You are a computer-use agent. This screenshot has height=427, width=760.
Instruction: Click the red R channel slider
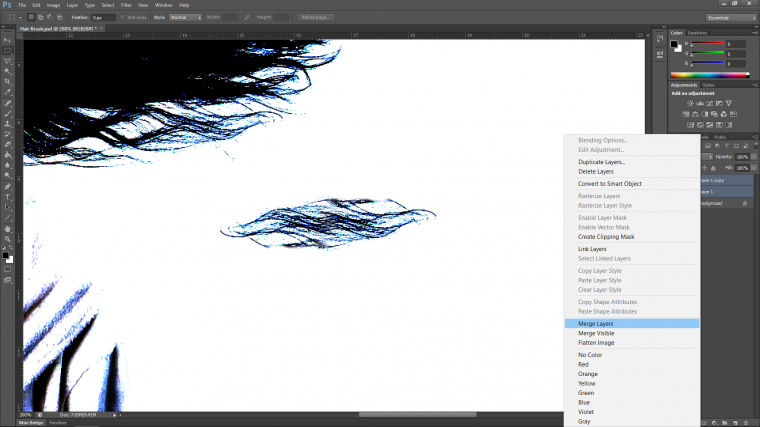click(707, 44)
